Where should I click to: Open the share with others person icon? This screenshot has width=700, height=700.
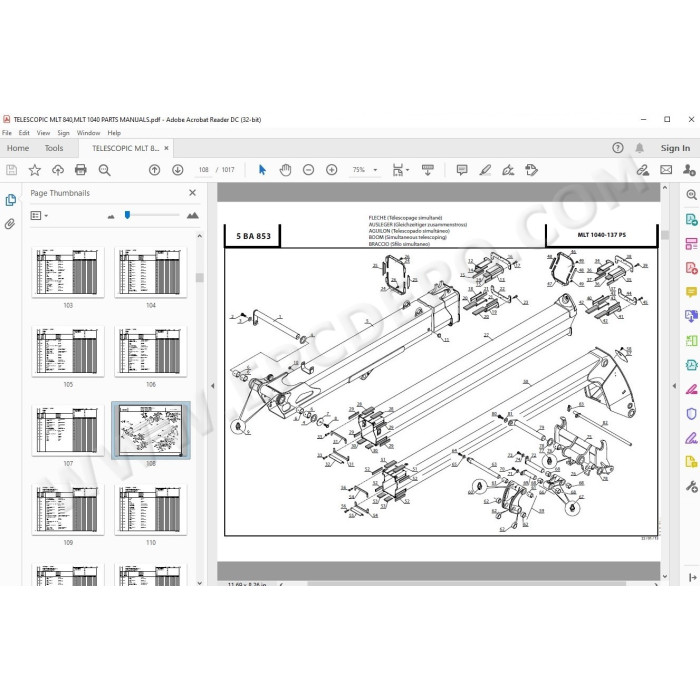(689, 170)
